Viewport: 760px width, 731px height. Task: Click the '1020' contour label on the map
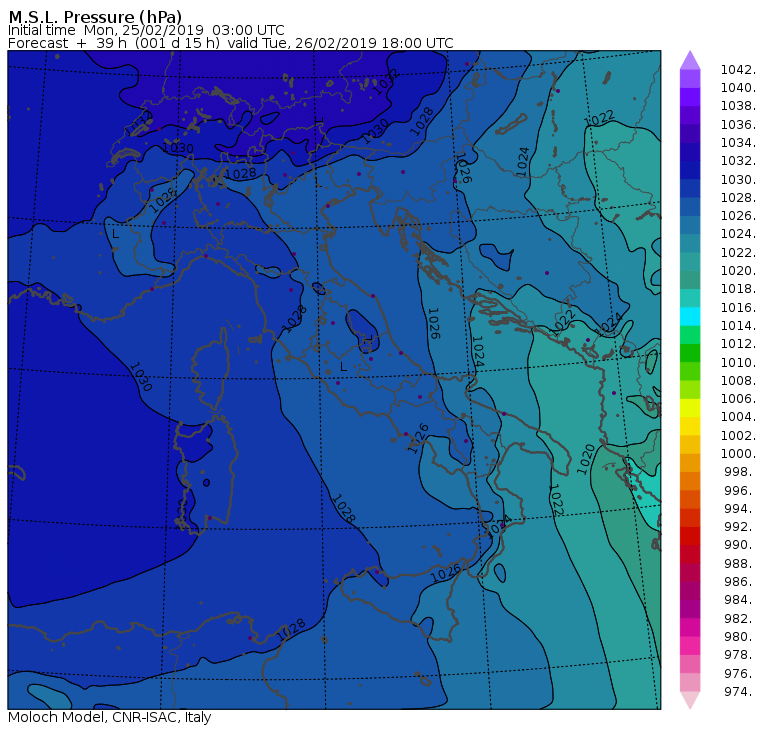586,459
